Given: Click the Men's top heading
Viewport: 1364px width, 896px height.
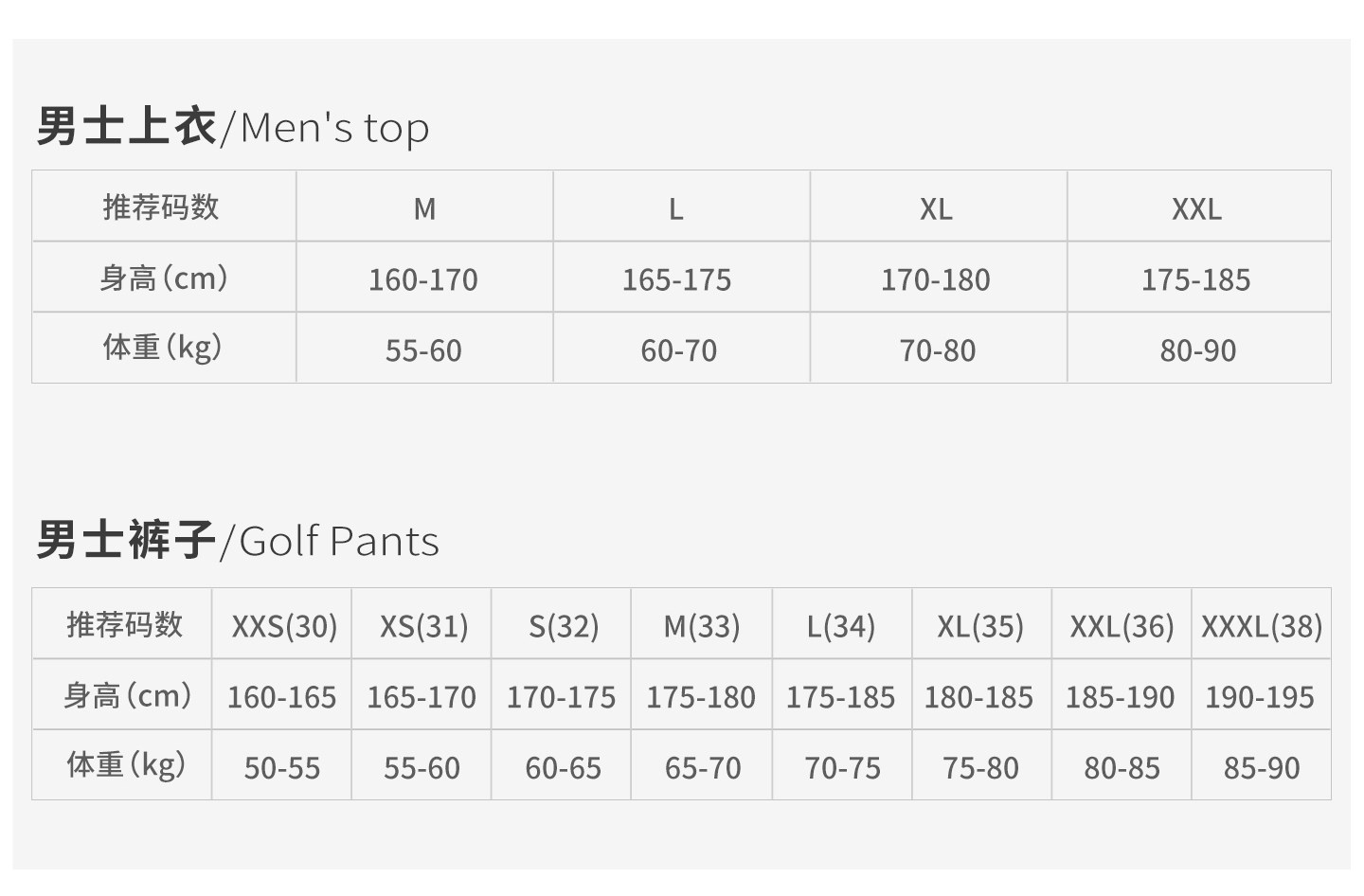Looking at the screenshot, I should pyautogui.click(x=233, y=127).
